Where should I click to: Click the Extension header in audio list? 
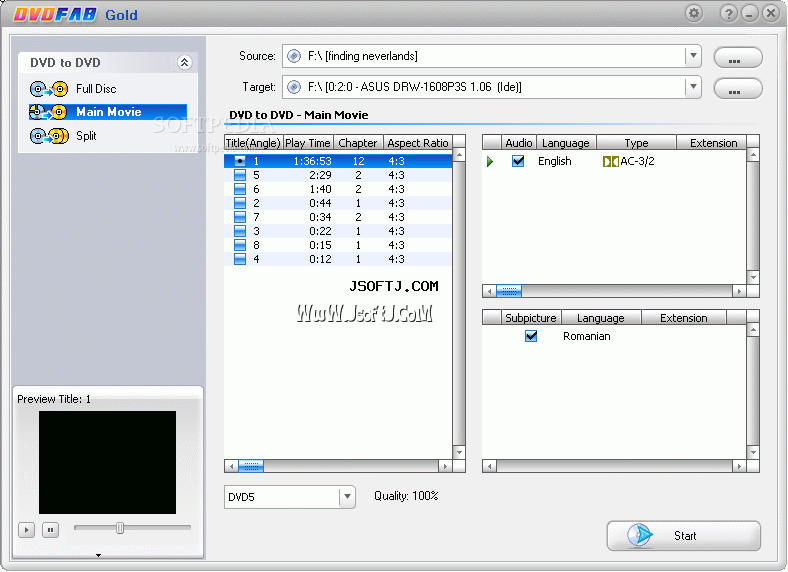(713, 143)
